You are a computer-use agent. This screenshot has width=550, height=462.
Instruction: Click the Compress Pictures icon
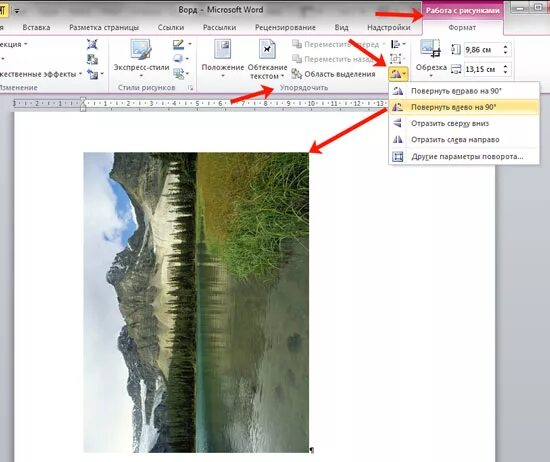(x=92, y=45)
